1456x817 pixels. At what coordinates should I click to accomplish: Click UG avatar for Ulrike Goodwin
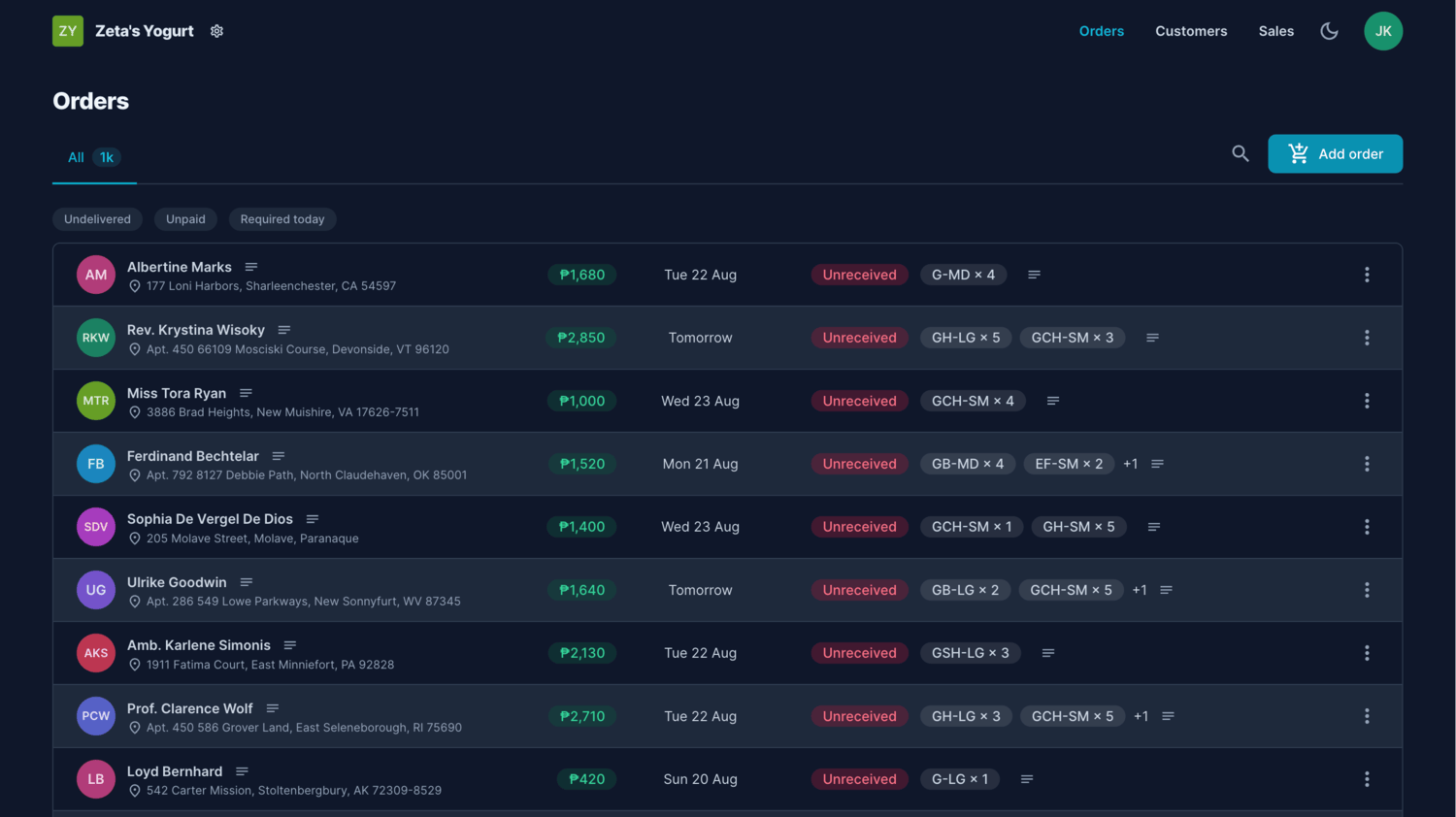96,590
